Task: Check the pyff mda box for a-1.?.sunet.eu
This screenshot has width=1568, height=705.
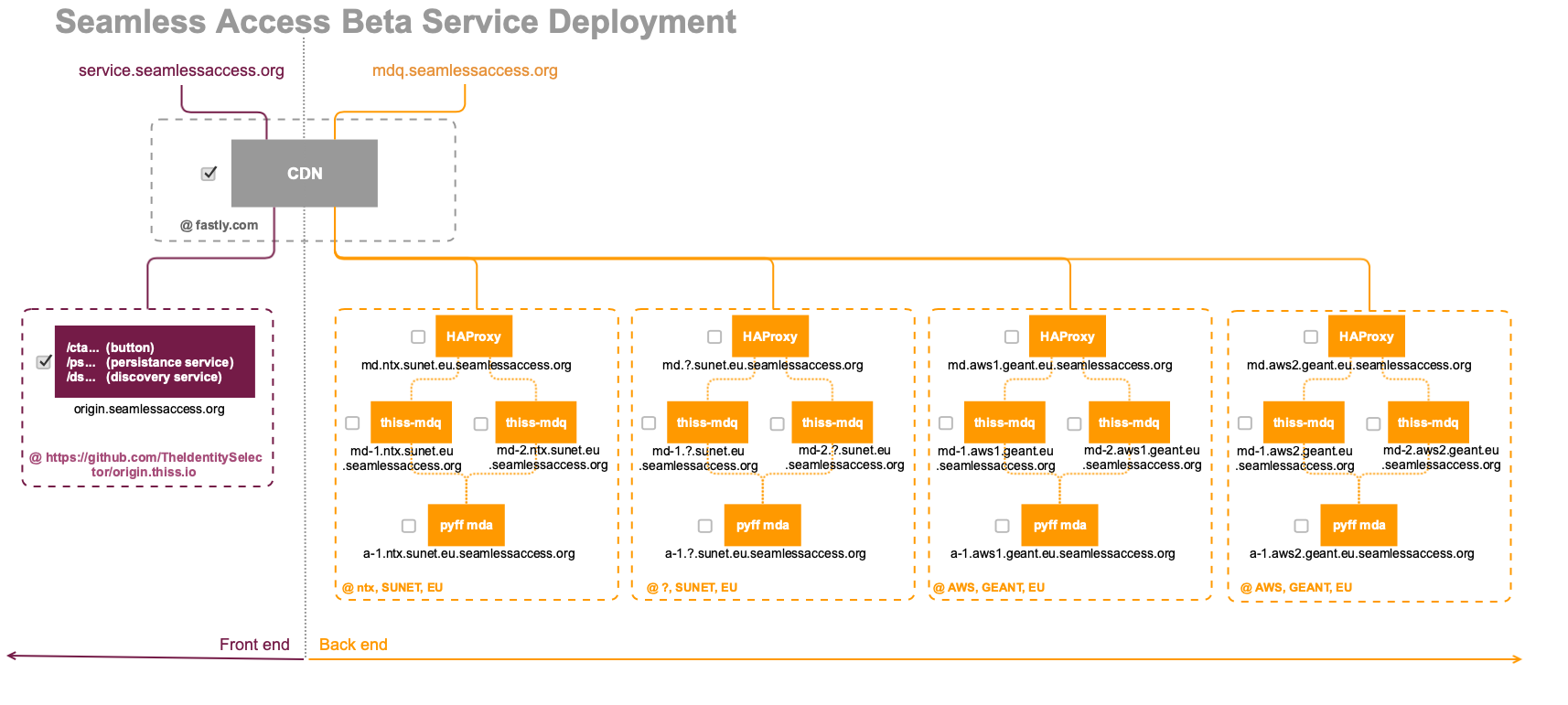Action: [705, 526]
